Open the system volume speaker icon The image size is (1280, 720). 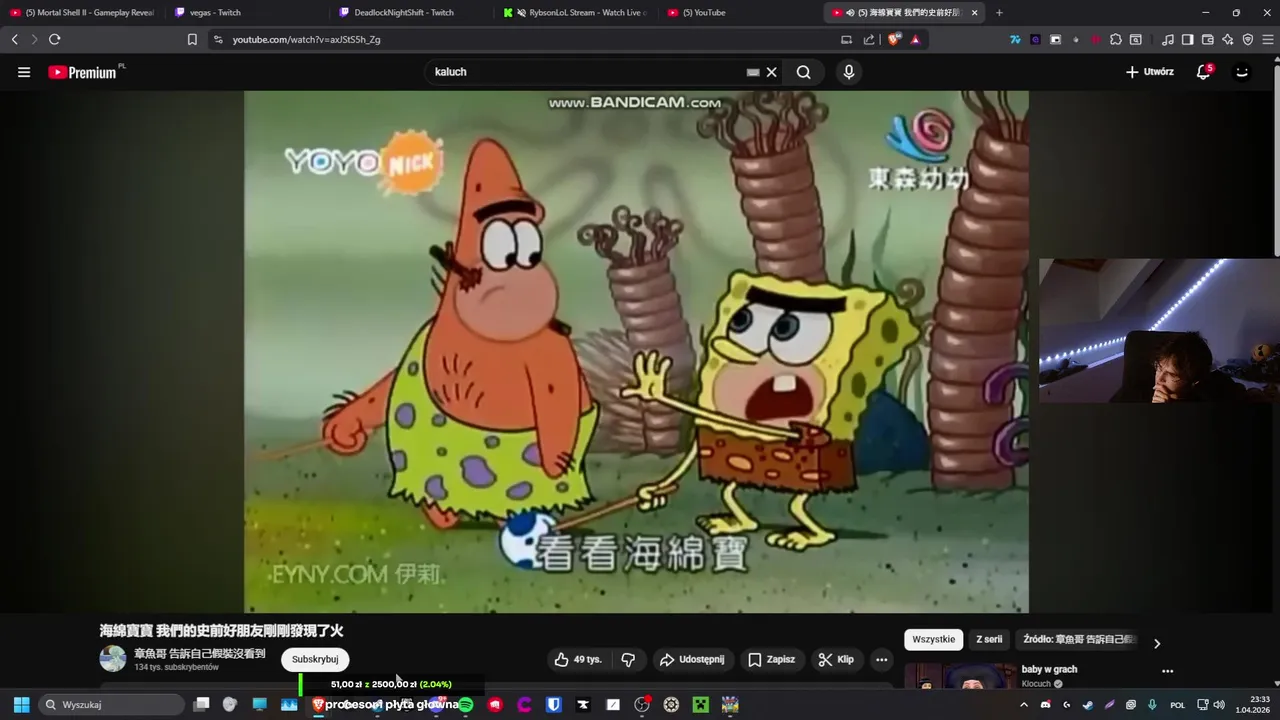tap(1219, 704)
